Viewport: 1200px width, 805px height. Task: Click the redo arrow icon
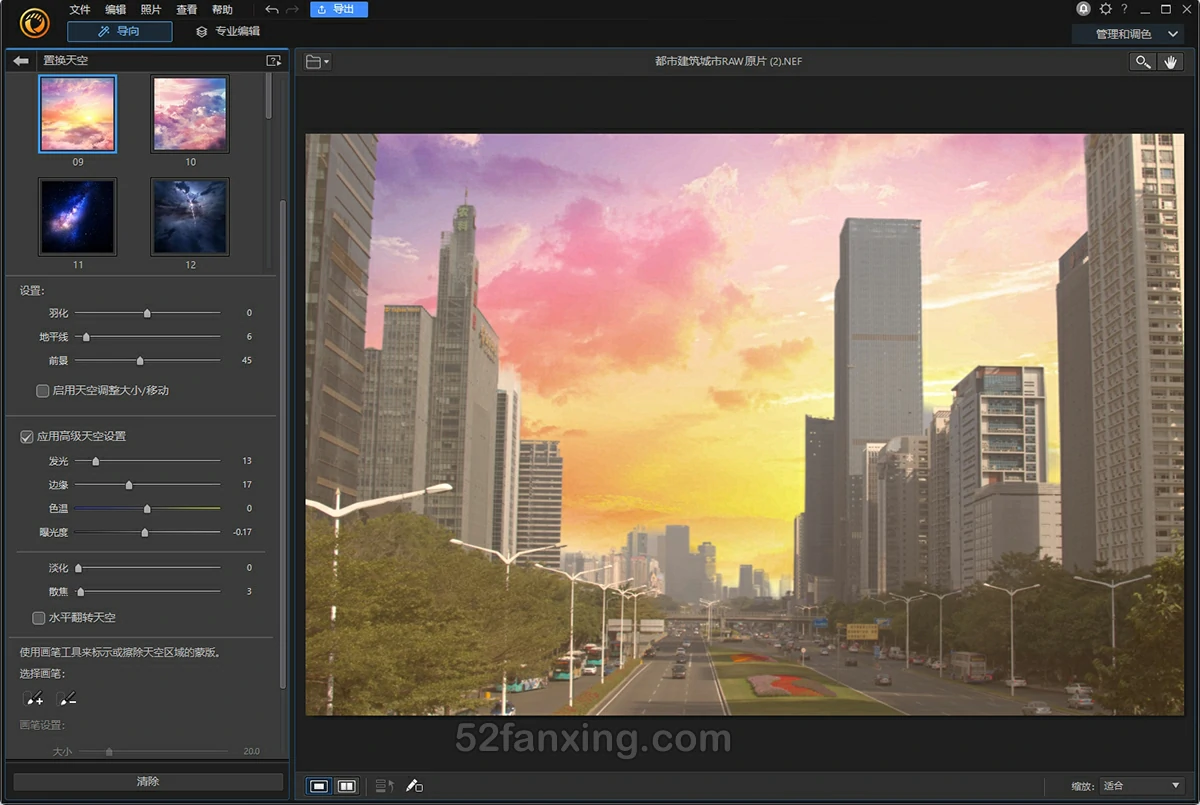click(x=292, y=9)
